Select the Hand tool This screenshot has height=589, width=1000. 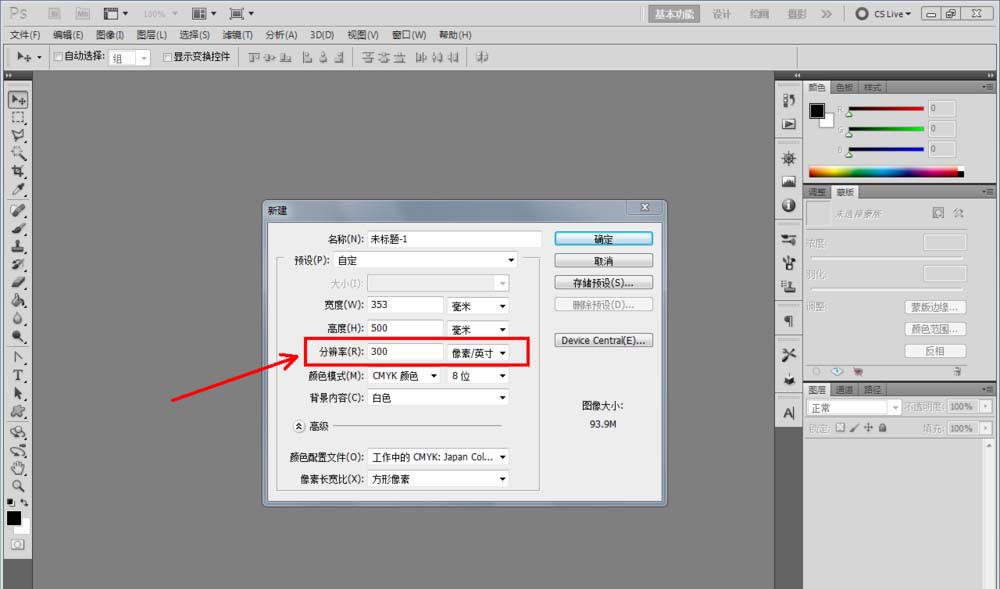point(17,468)
